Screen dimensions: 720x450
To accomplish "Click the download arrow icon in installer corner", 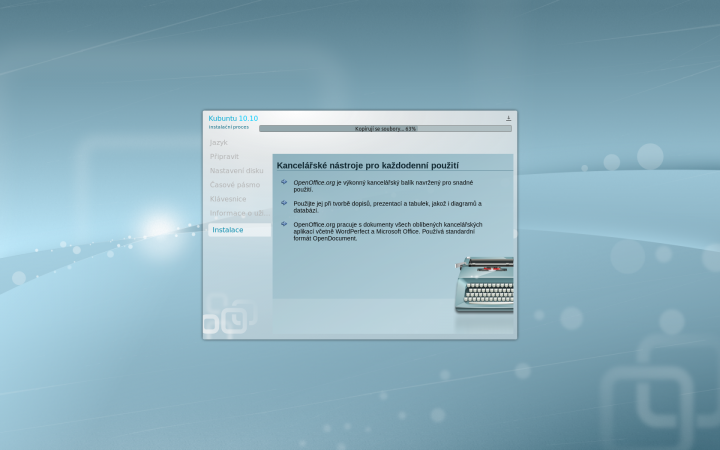I will pyautogui.click(x=508, y=118).
